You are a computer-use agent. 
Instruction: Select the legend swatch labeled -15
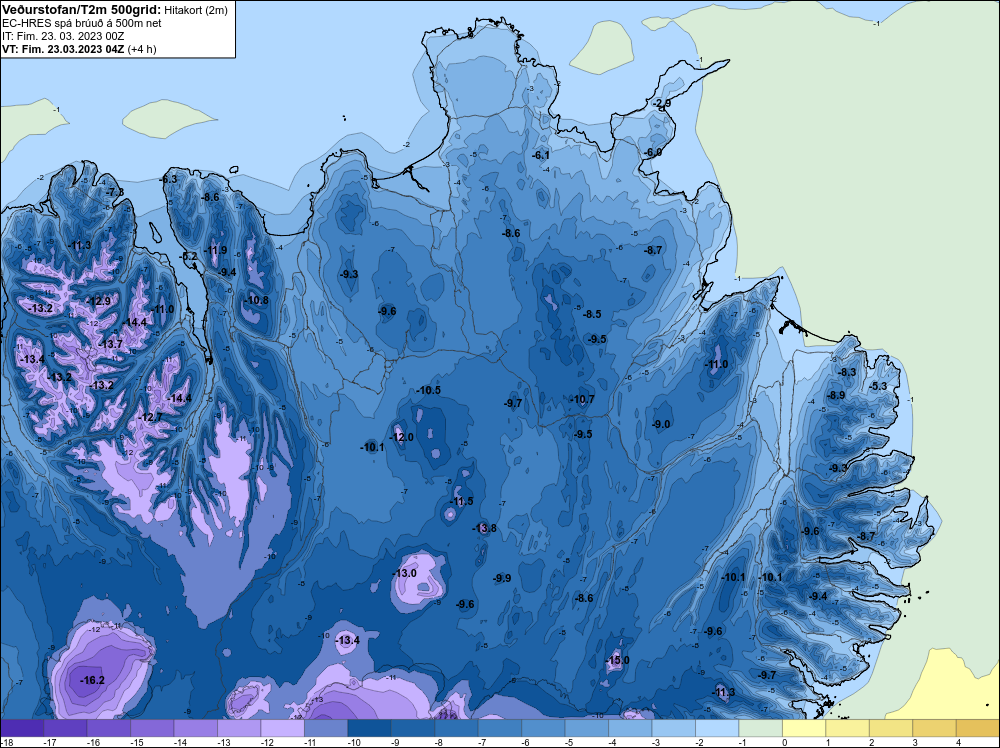point(152,728)
